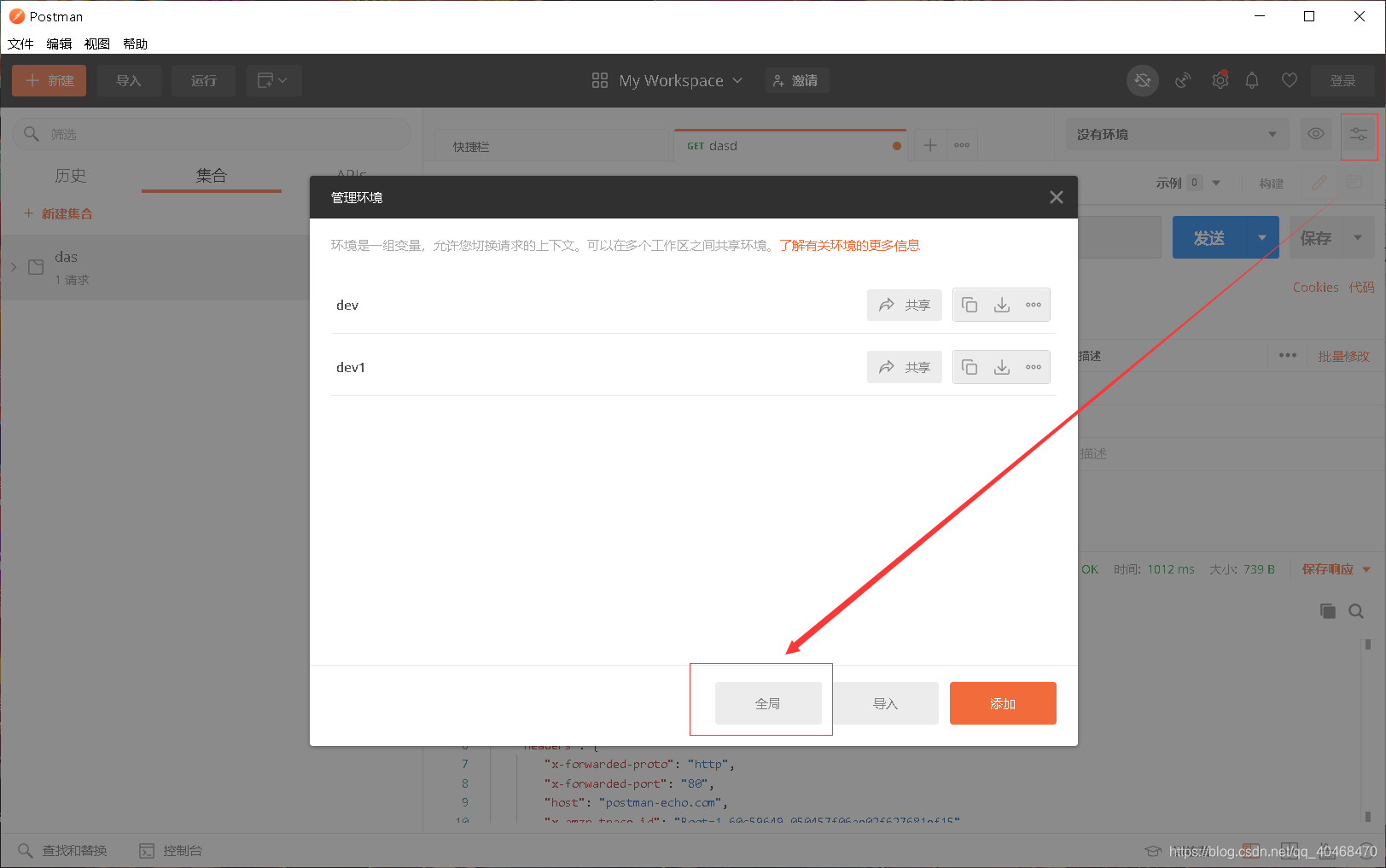
Task: Open the learn more about environments link
Action: click(x=849, y=245)
